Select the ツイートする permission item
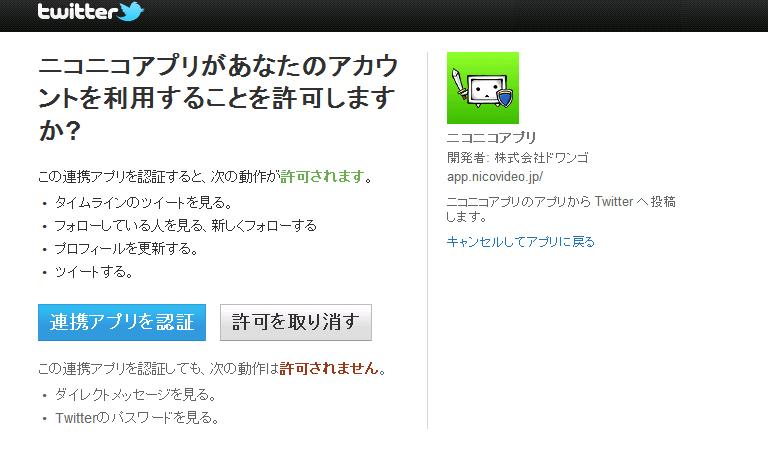The height and width of the screenshot is (455, 768). (94, 272)
